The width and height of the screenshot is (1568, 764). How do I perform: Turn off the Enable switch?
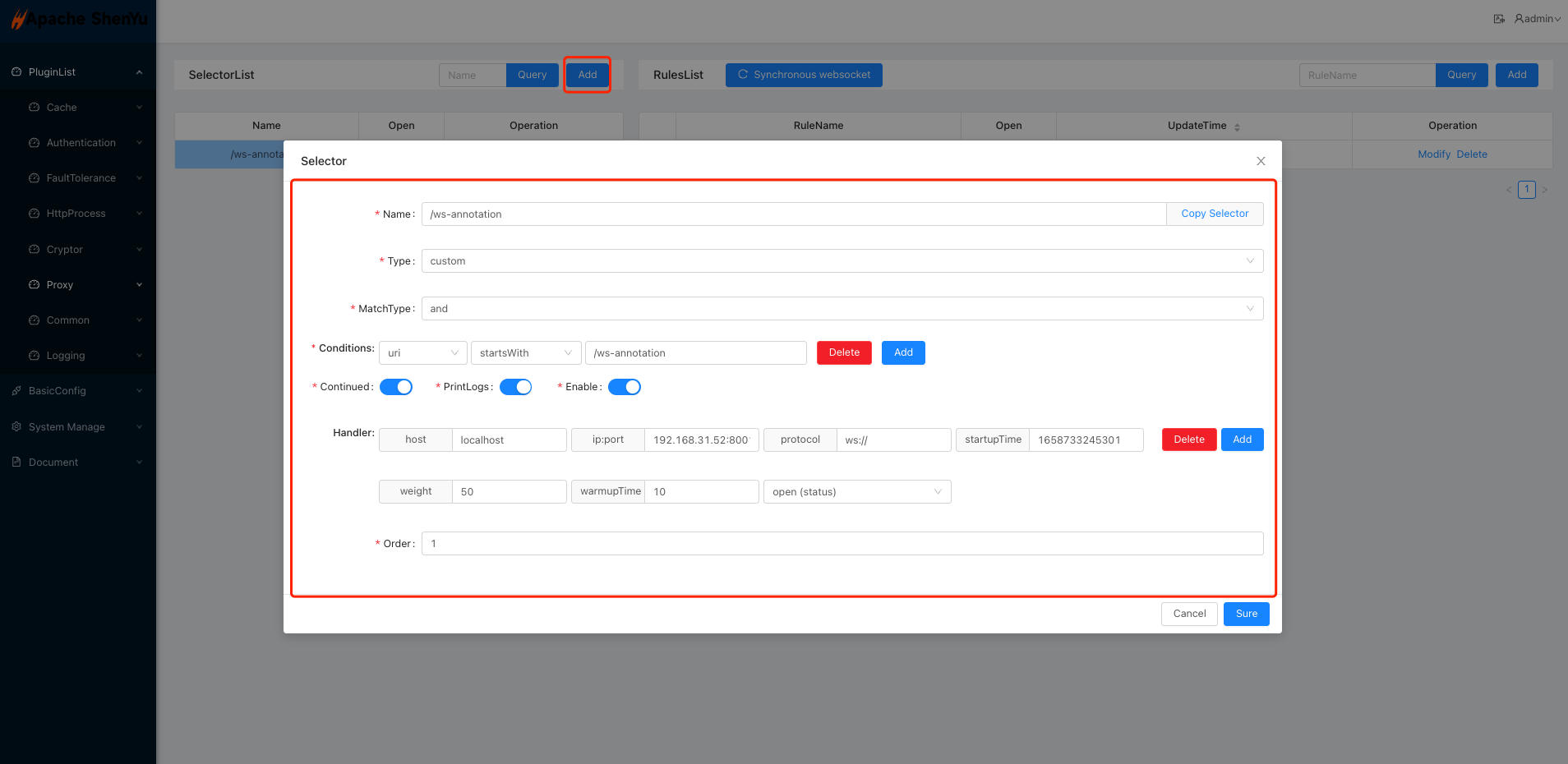[625, 387]
